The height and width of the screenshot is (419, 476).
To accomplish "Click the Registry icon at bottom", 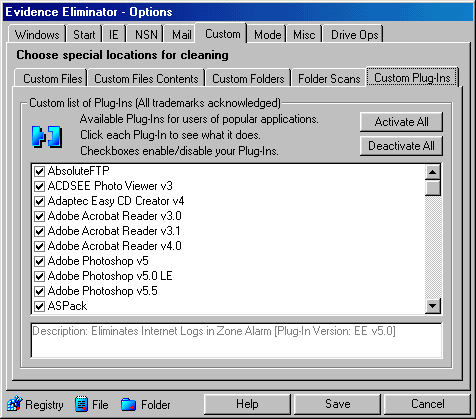I will click(x=15, y=404).
